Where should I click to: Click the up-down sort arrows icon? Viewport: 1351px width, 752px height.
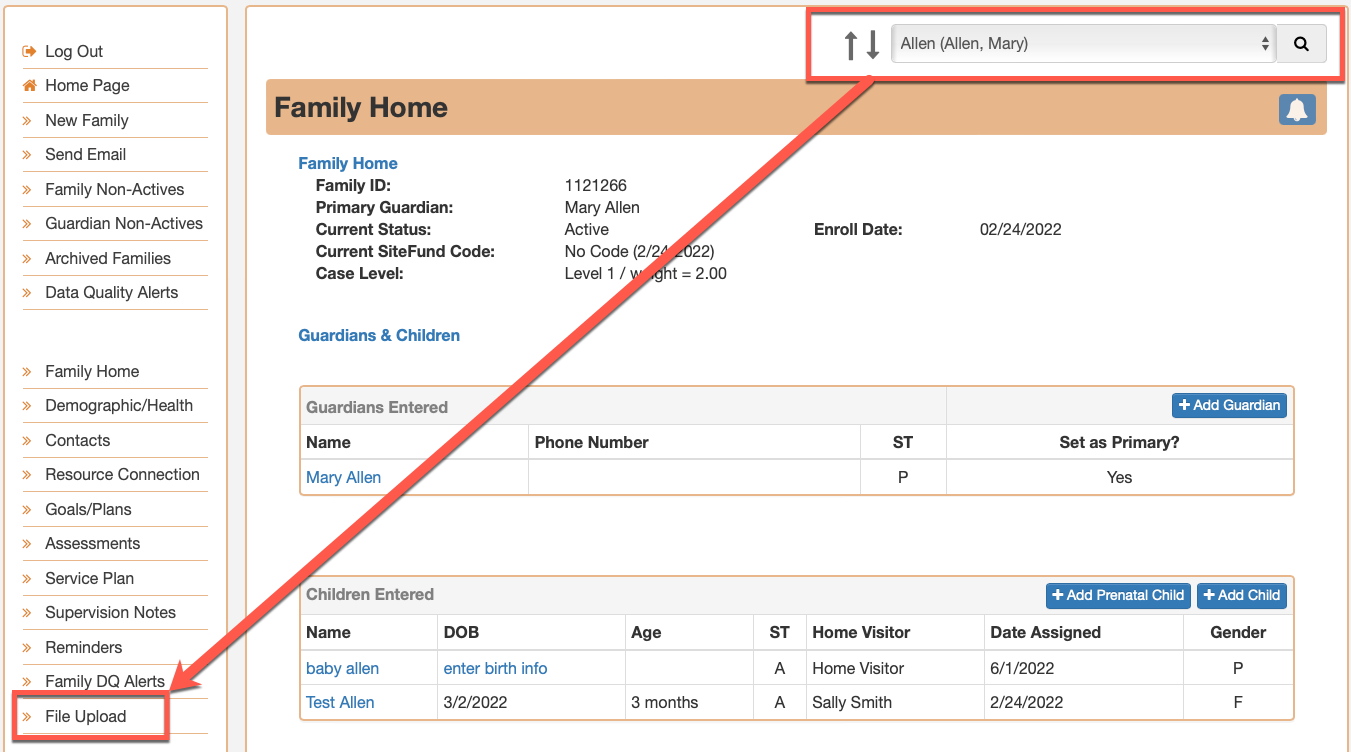[x=861, y=44]
